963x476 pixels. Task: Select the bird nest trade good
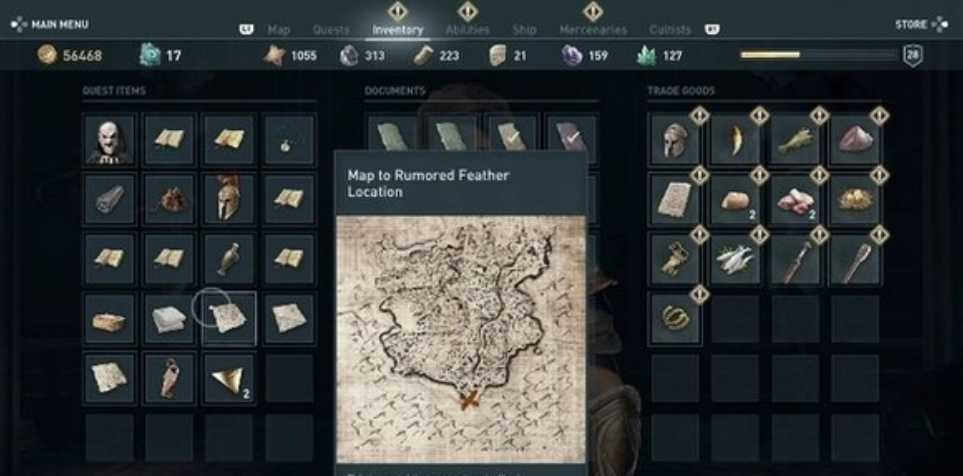854,199
